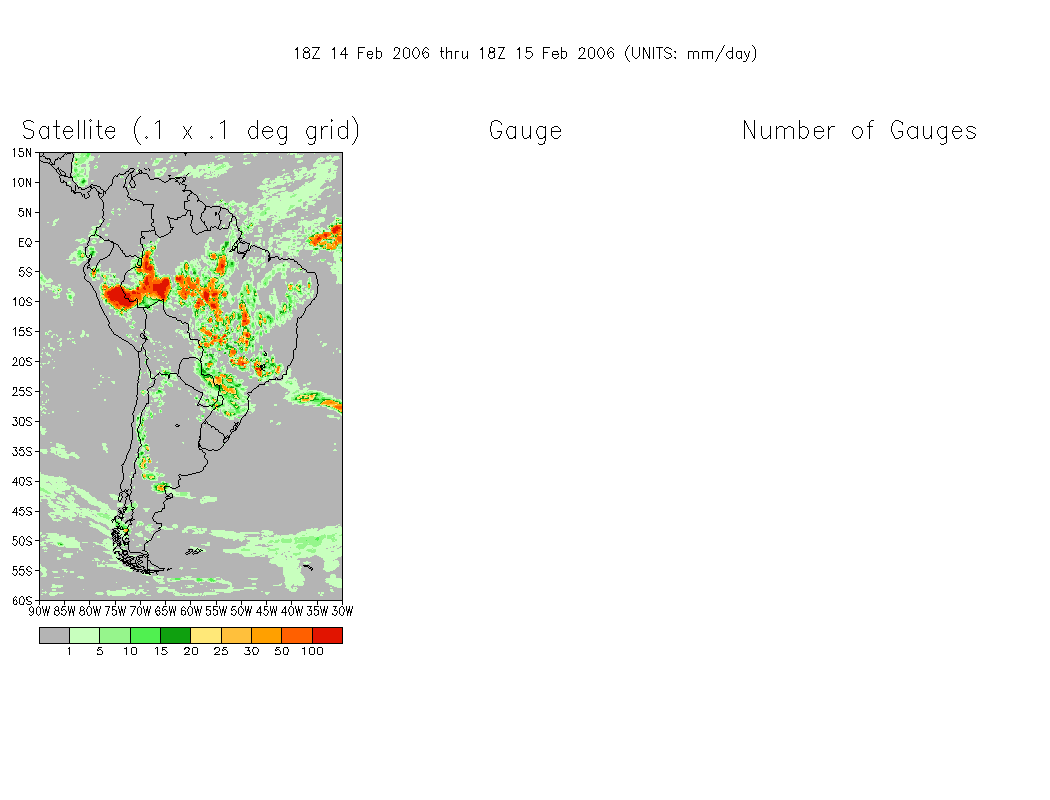The height and width of the screenshot is (800, 1050).
Task: Click the '20S' latitude label
Action: click(21, 362)
